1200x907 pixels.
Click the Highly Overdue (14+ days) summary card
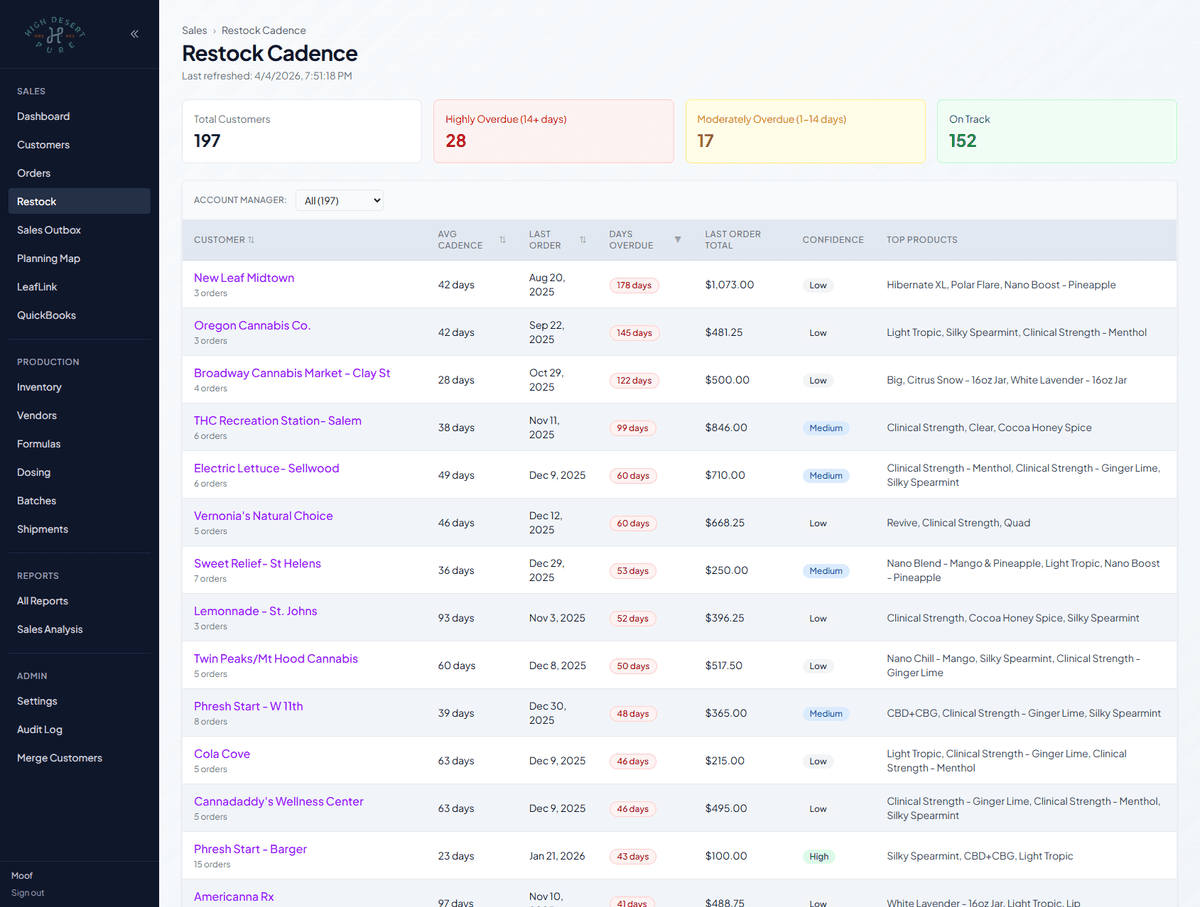(553, 132)
